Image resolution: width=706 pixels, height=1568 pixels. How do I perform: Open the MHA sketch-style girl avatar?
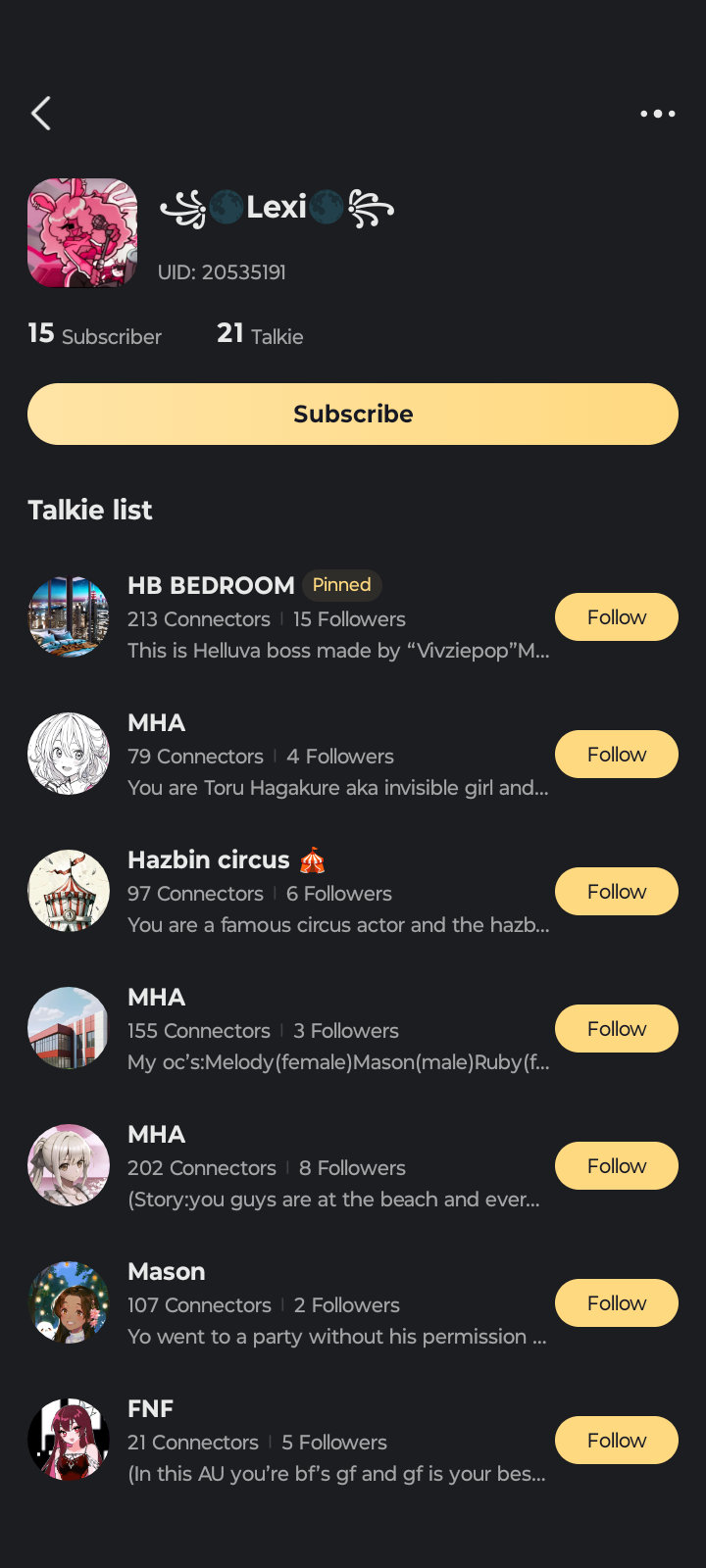click(x=69, y=754)
